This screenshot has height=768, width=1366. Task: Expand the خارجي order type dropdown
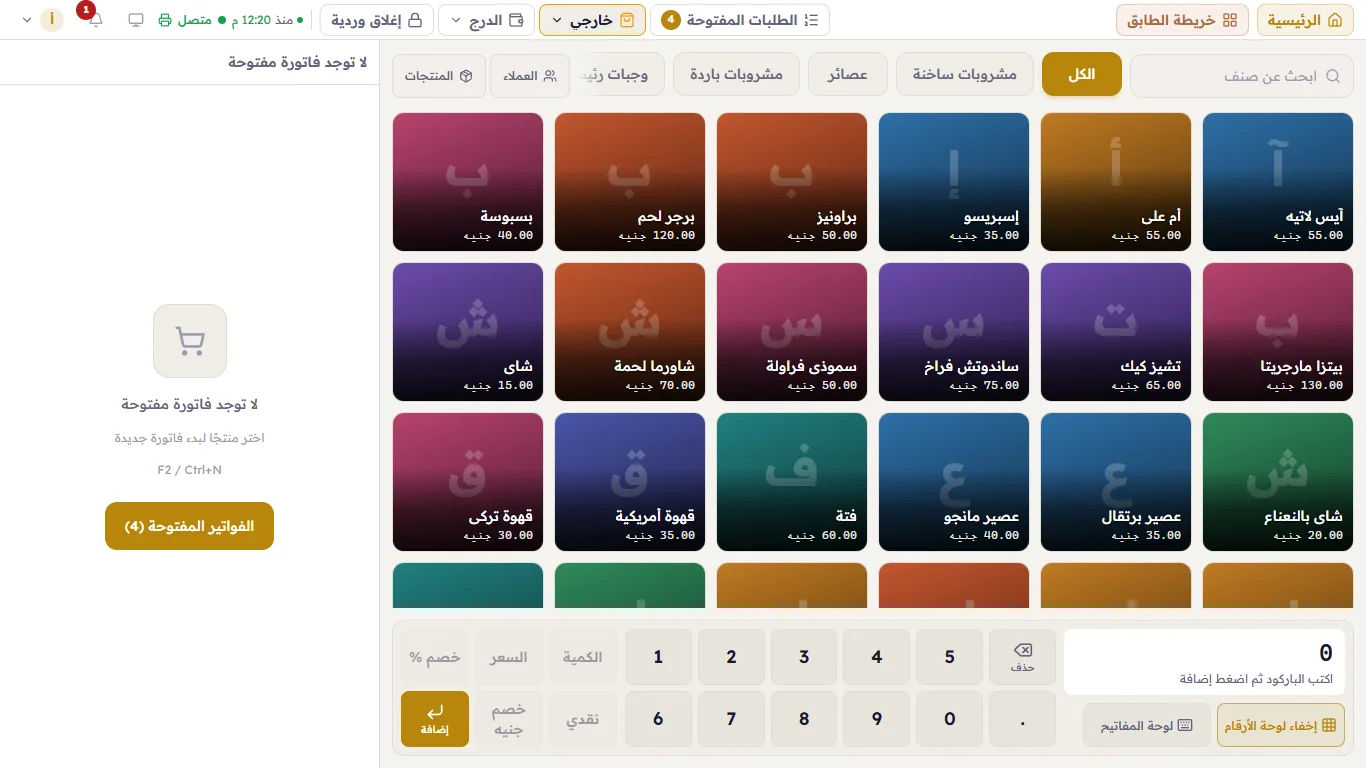coord(592,20)
